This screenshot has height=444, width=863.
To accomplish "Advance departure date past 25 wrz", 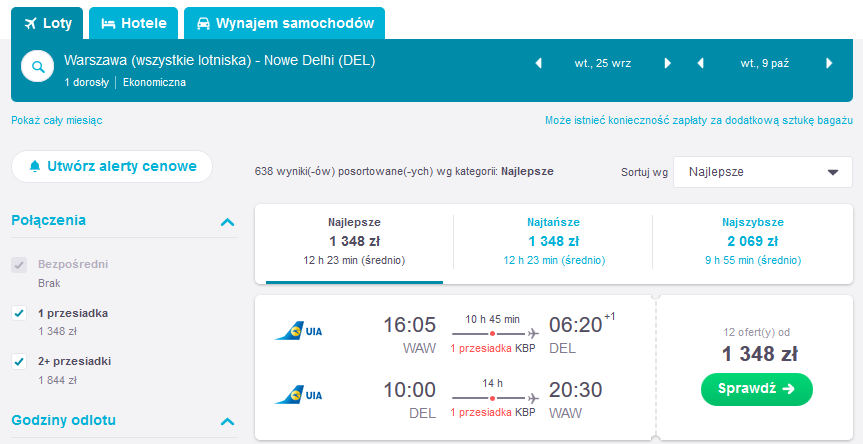I will point(668,63).
